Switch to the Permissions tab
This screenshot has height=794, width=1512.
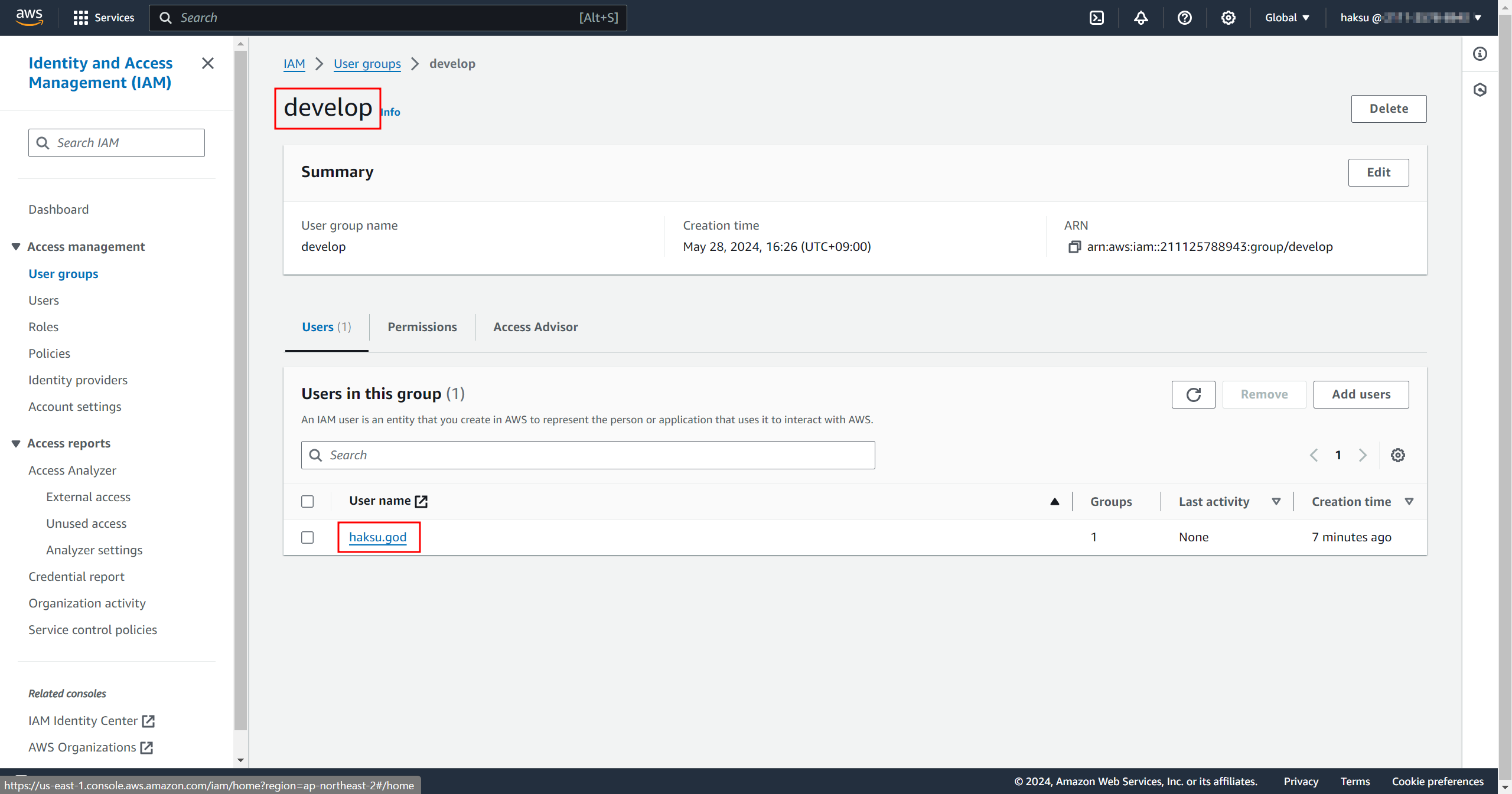pyautogui.click(x=422, y=327)
